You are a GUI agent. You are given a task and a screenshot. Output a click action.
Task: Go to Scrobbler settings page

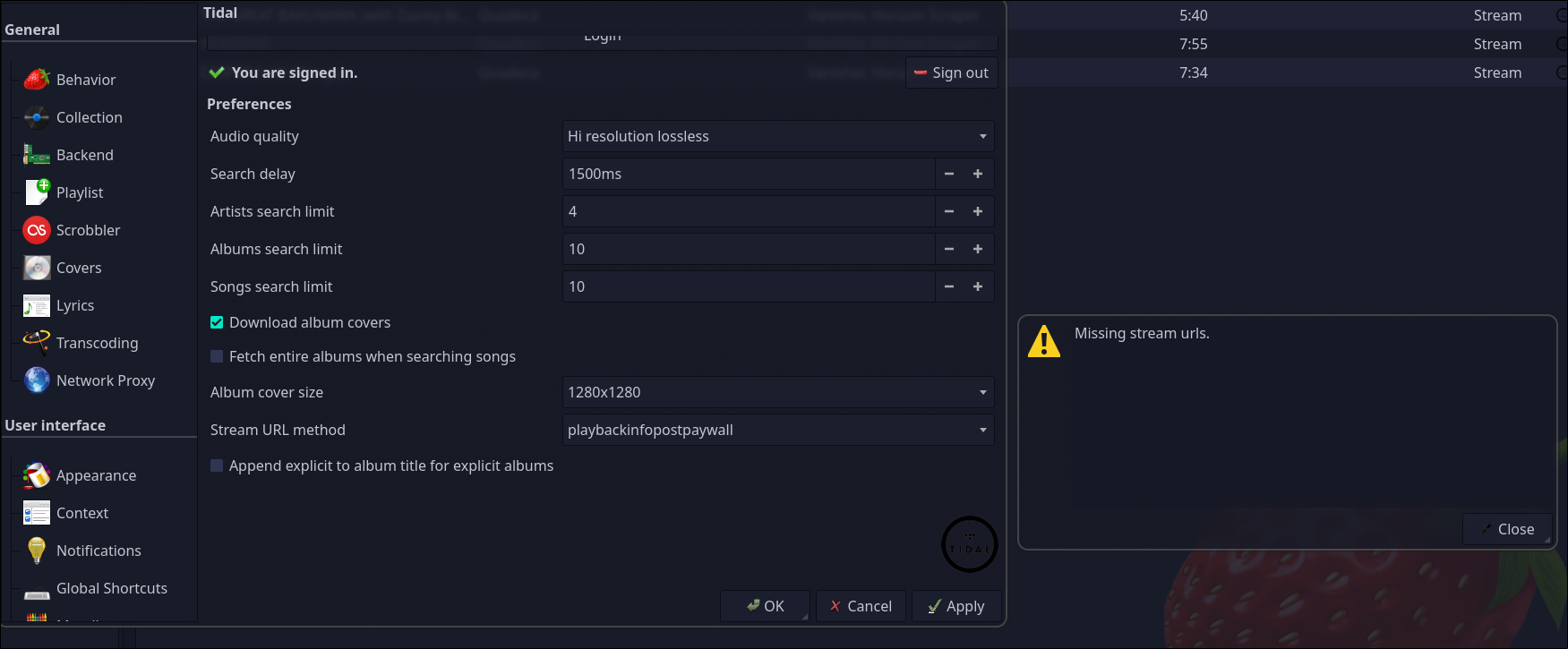tap(88, 230)
